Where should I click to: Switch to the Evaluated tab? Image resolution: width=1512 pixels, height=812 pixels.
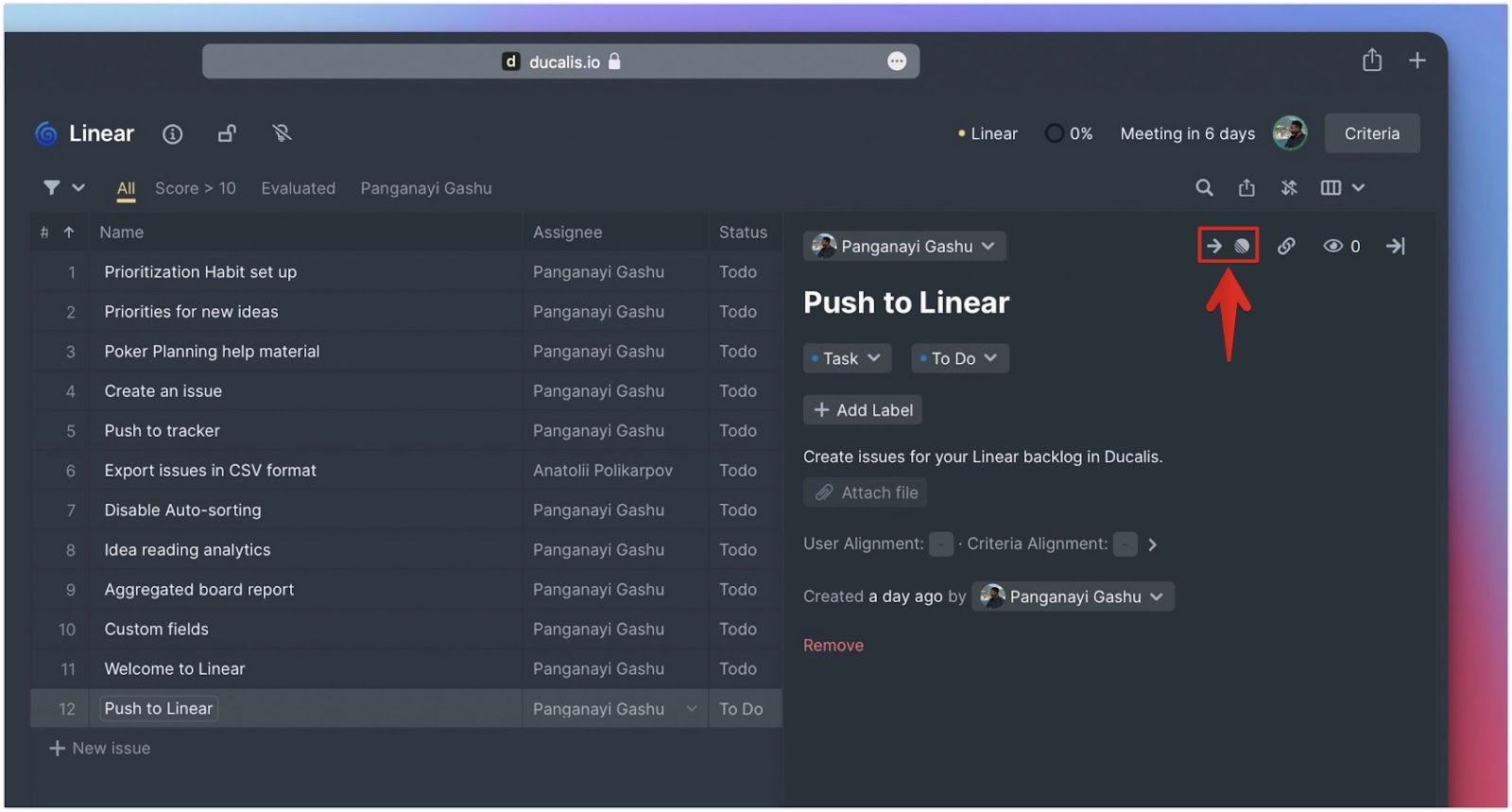click(298, 188)
